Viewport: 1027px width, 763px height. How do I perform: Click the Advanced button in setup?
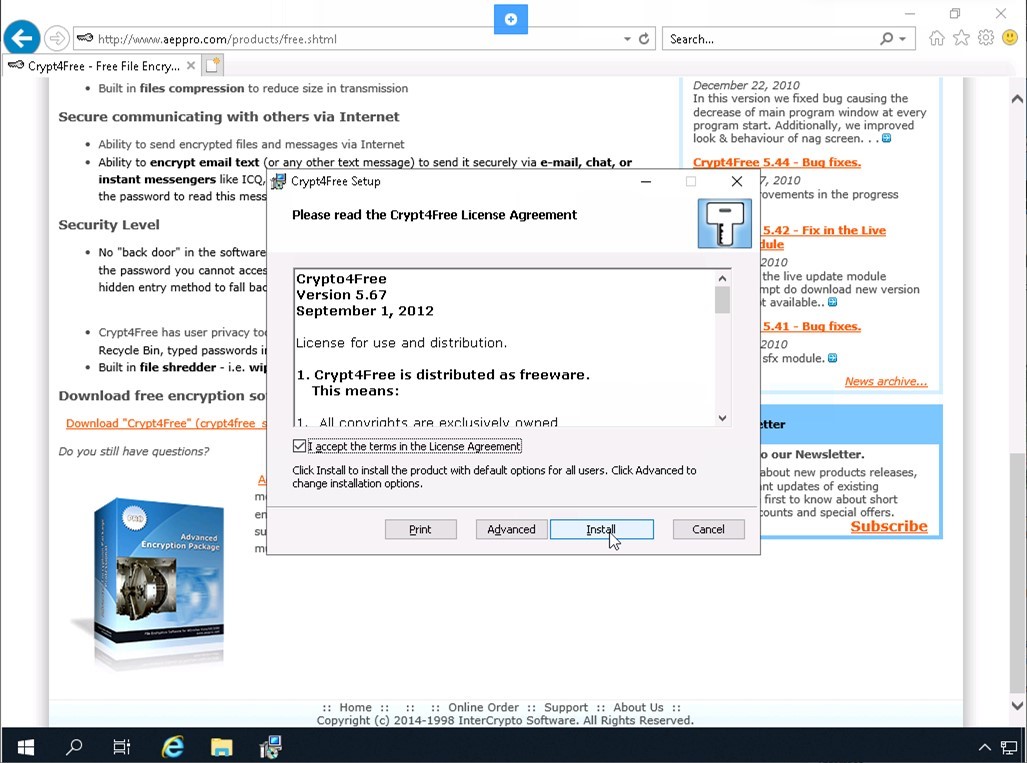pos(511,529)
